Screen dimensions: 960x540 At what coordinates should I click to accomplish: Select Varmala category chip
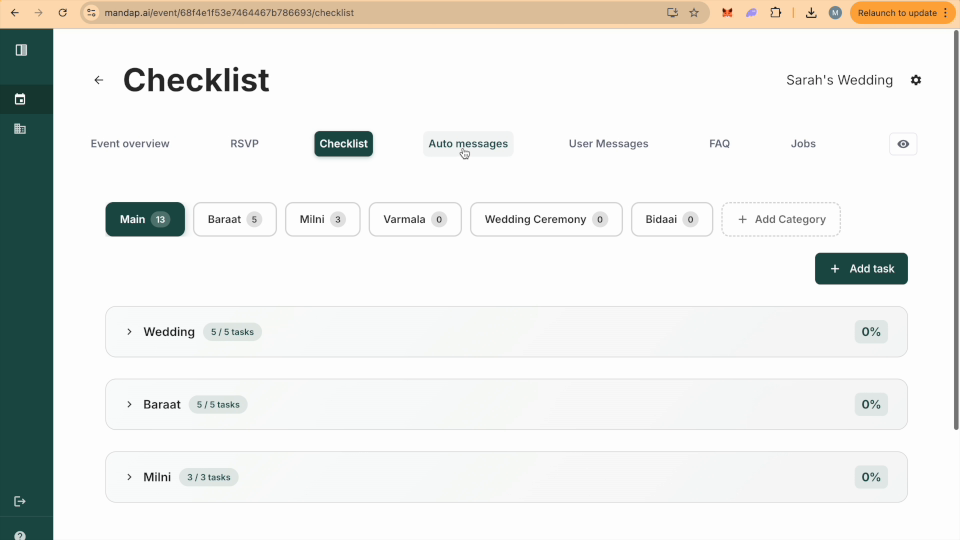coord(415,219)
